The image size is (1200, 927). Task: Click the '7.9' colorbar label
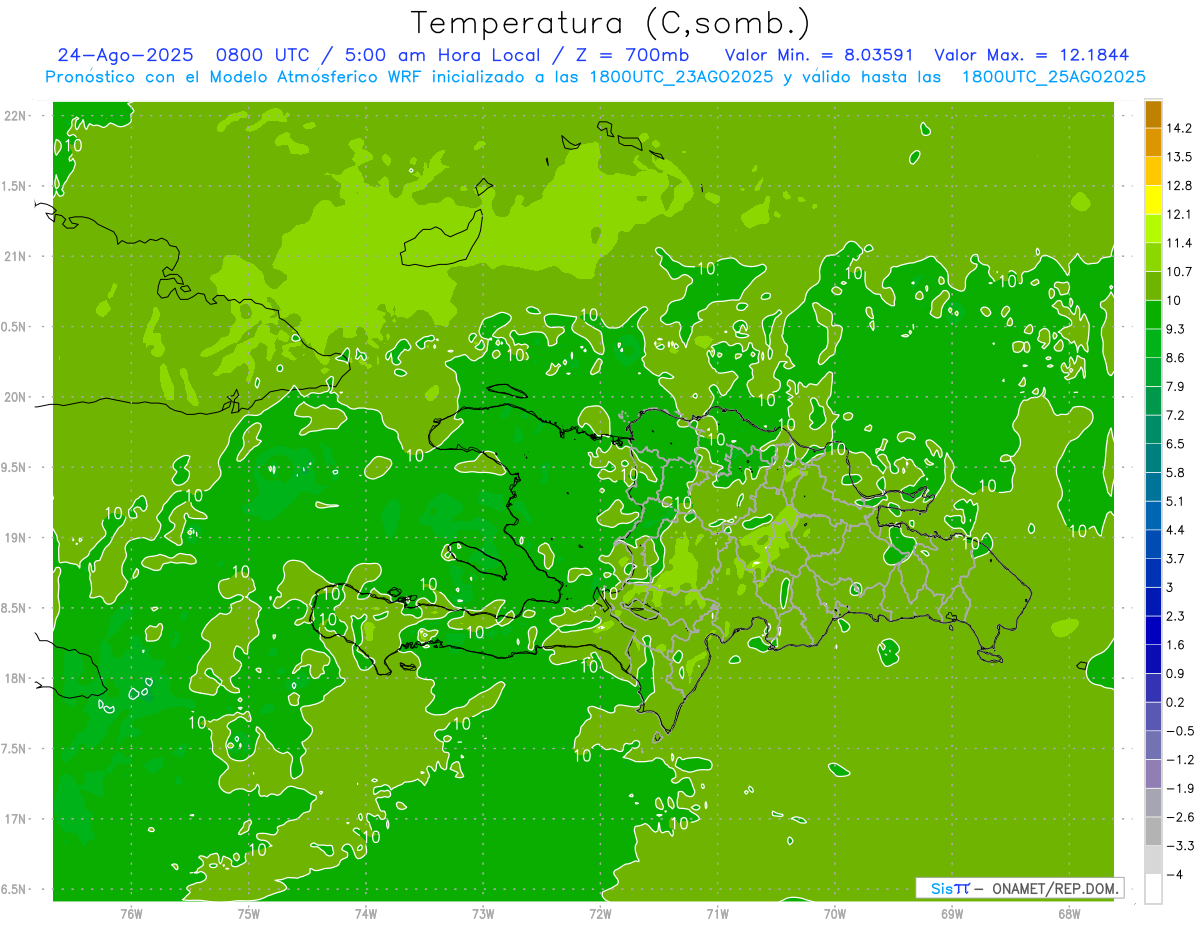(1176, 387)
